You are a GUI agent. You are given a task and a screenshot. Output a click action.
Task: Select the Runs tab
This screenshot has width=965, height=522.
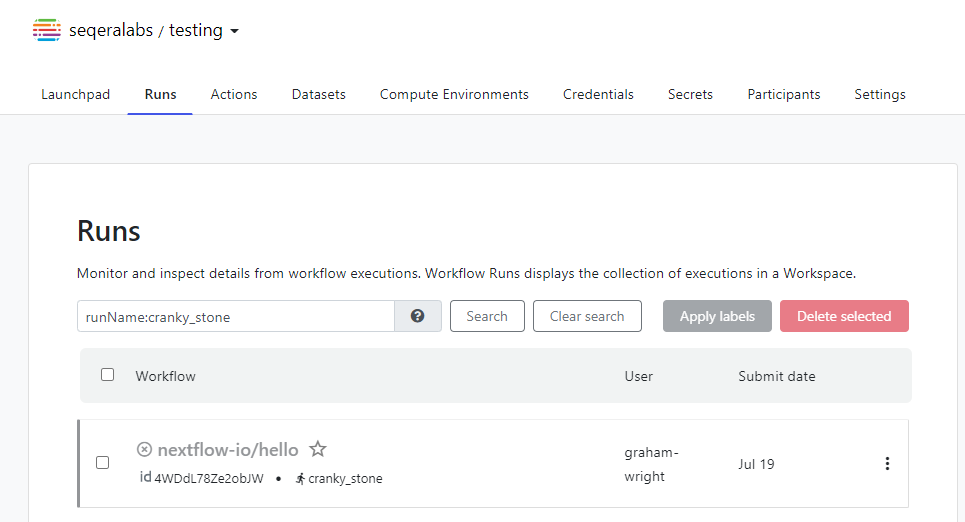(161, 94)
